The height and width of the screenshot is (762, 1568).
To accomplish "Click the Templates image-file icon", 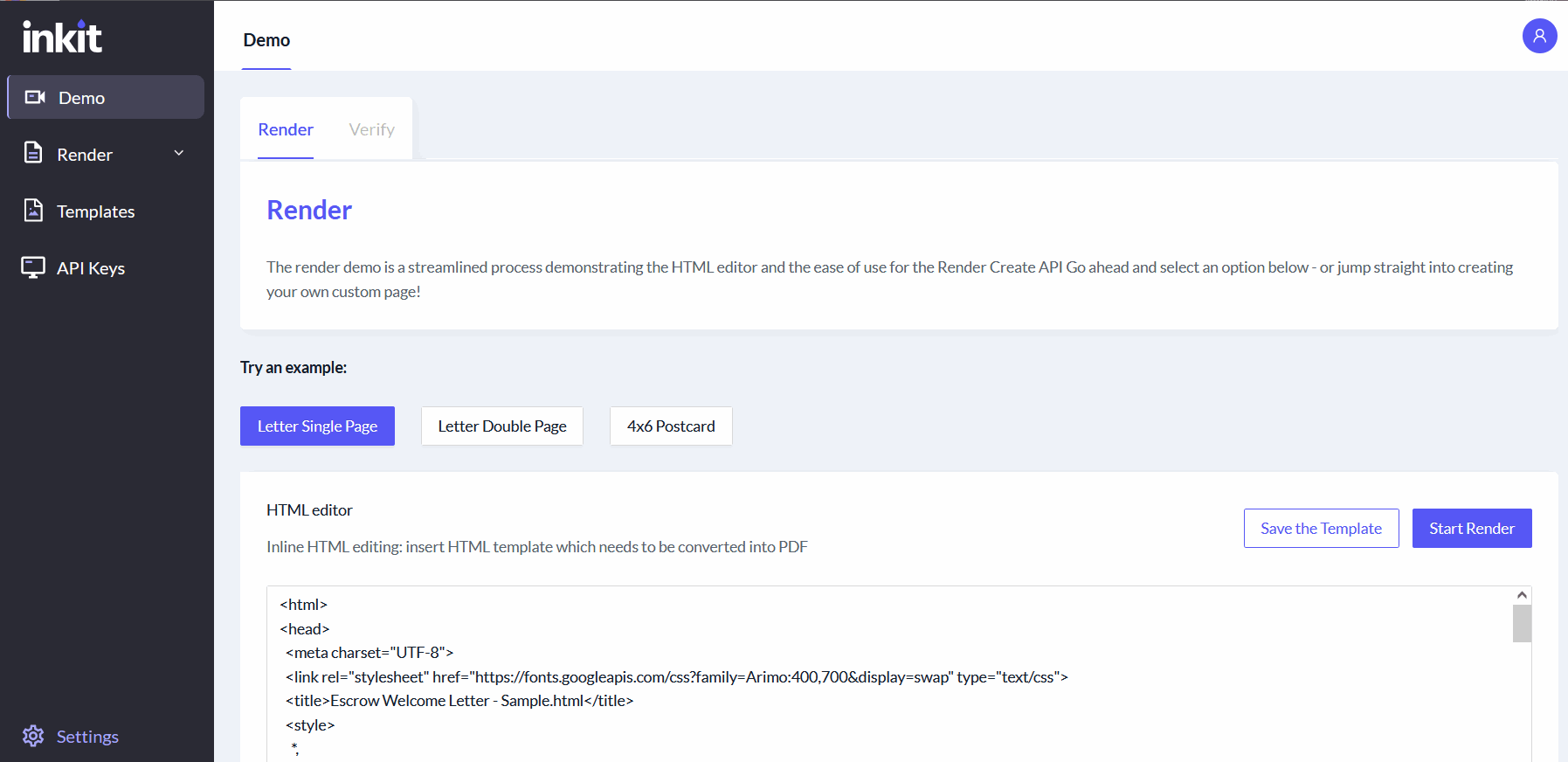I will click(33, 211).
